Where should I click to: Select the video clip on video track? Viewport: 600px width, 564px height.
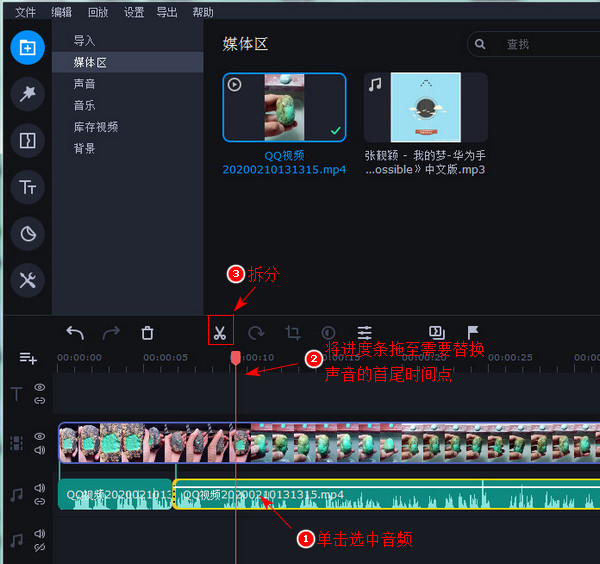click(x=329, y=443)
